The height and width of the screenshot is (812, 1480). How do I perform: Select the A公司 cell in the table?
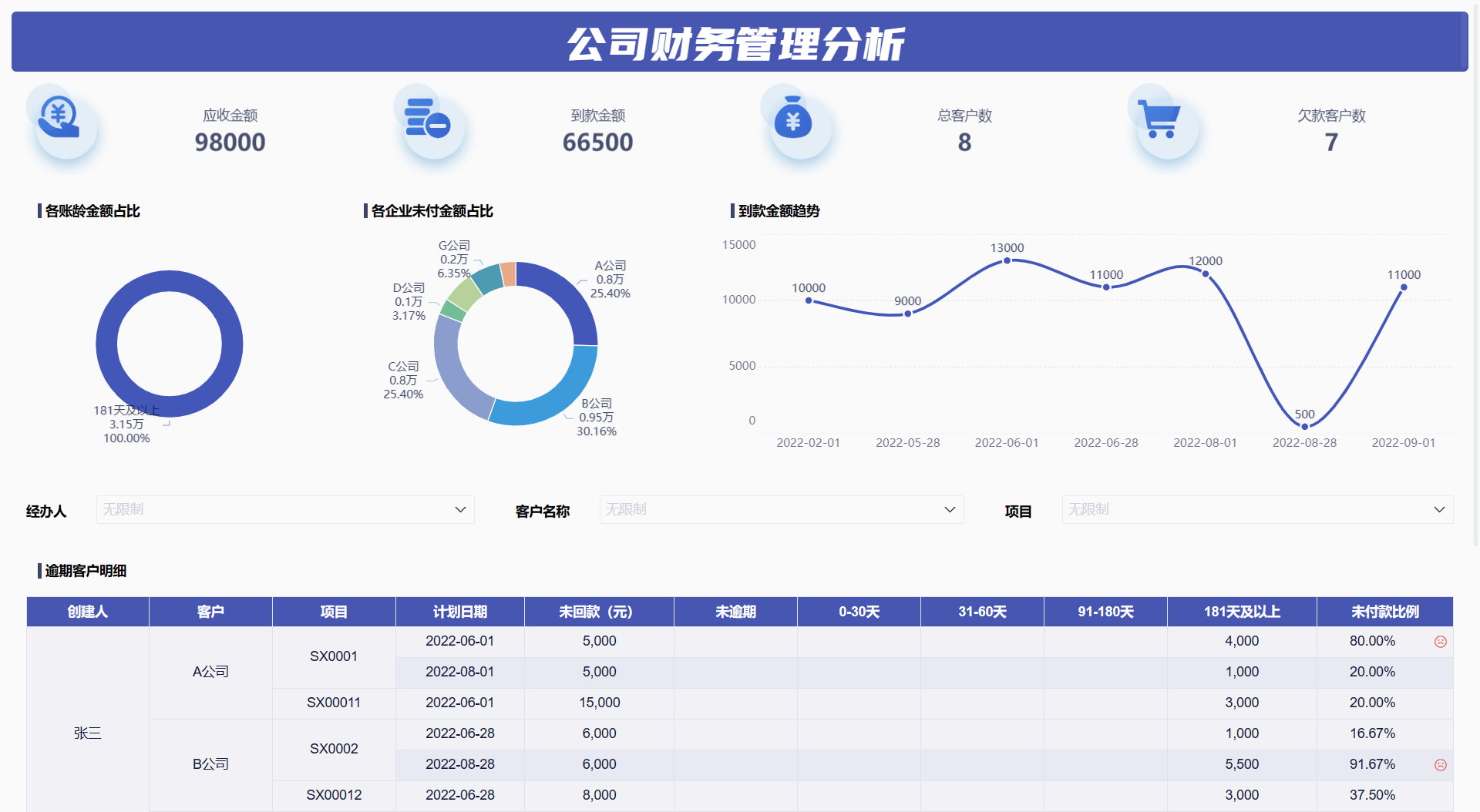coord(210,671)
